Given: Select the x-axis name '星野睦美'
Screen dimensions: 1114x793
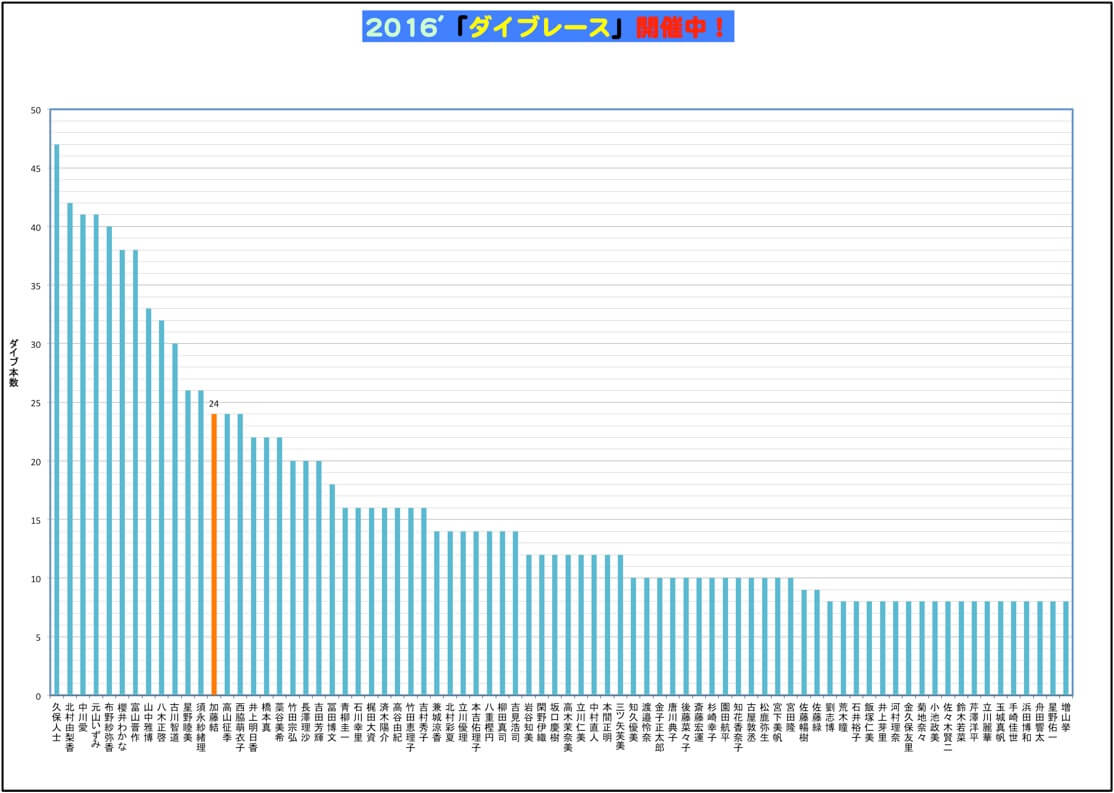Looking at the screenshot, I should pos(188,721).
